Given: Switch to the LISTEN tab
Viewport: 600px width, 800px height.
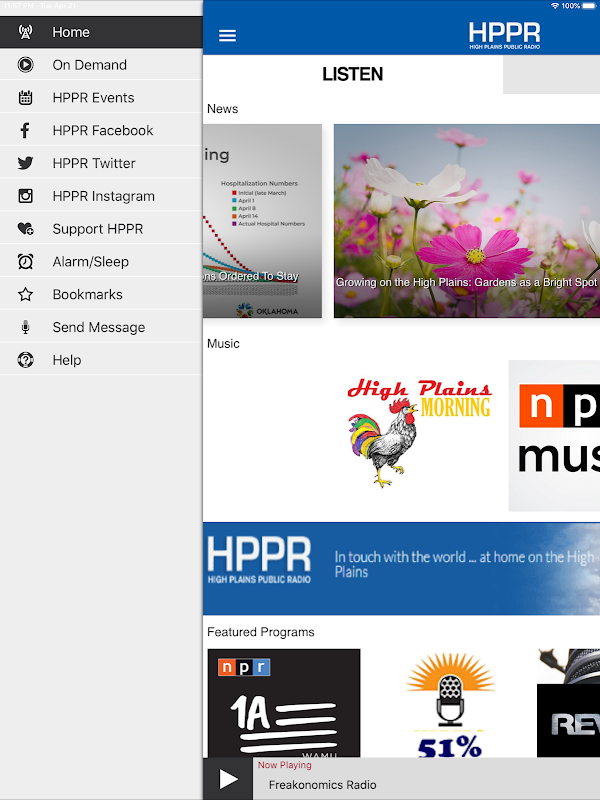Looking at the screenshot, I should [353, 74].
